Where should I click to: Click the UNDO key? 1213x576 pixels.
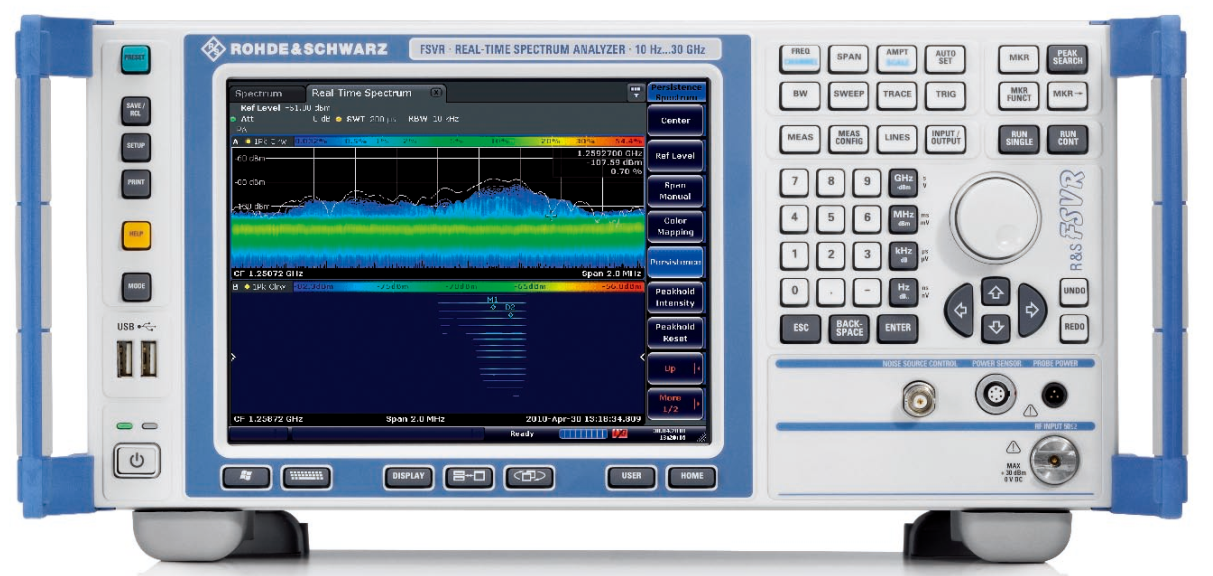click(x=1075, y=291)
